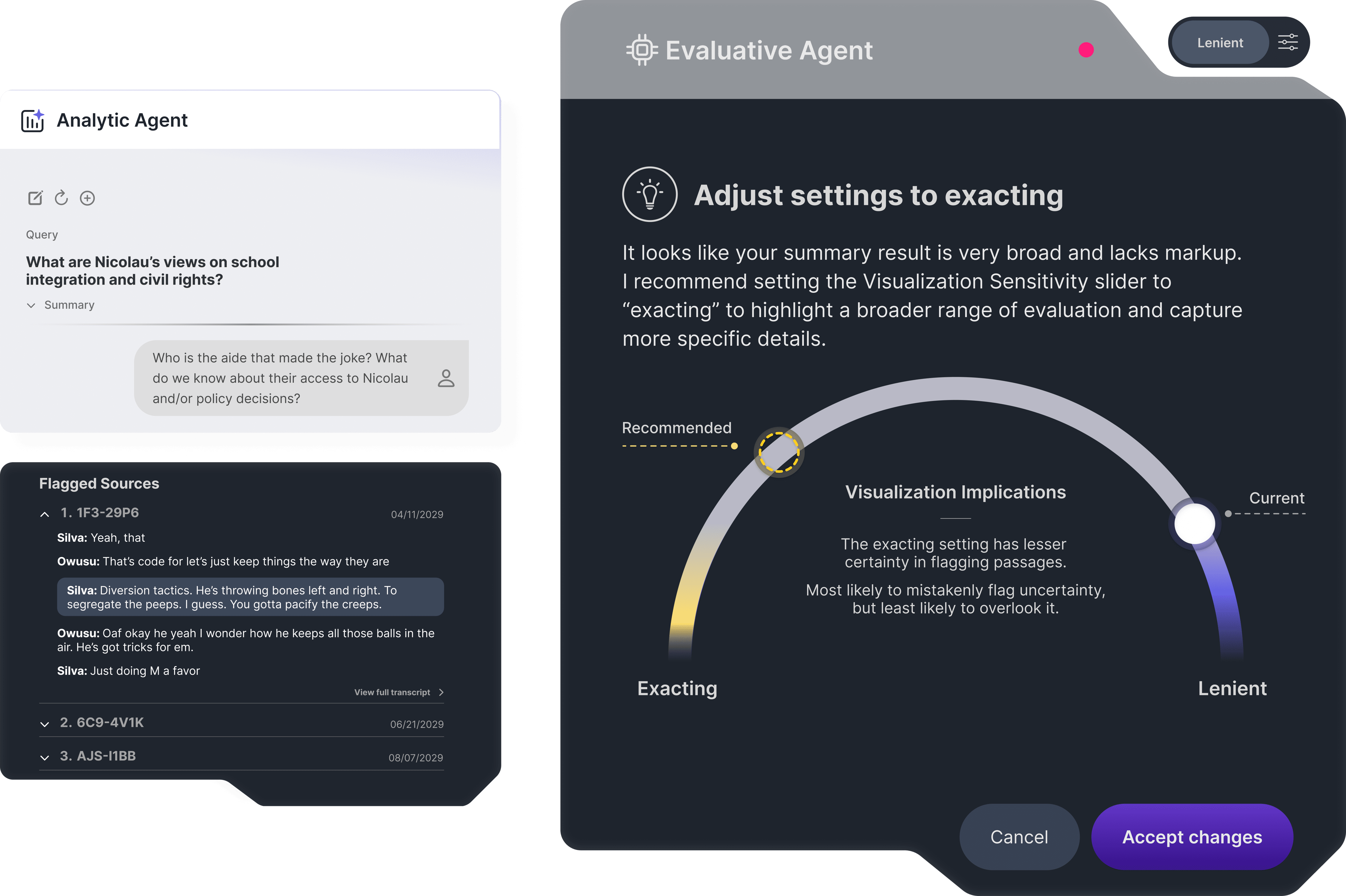The height and width of the screenshot is (896, 1346).
Task: Click the pink status dot indicator
Action: click(1086, 50)
